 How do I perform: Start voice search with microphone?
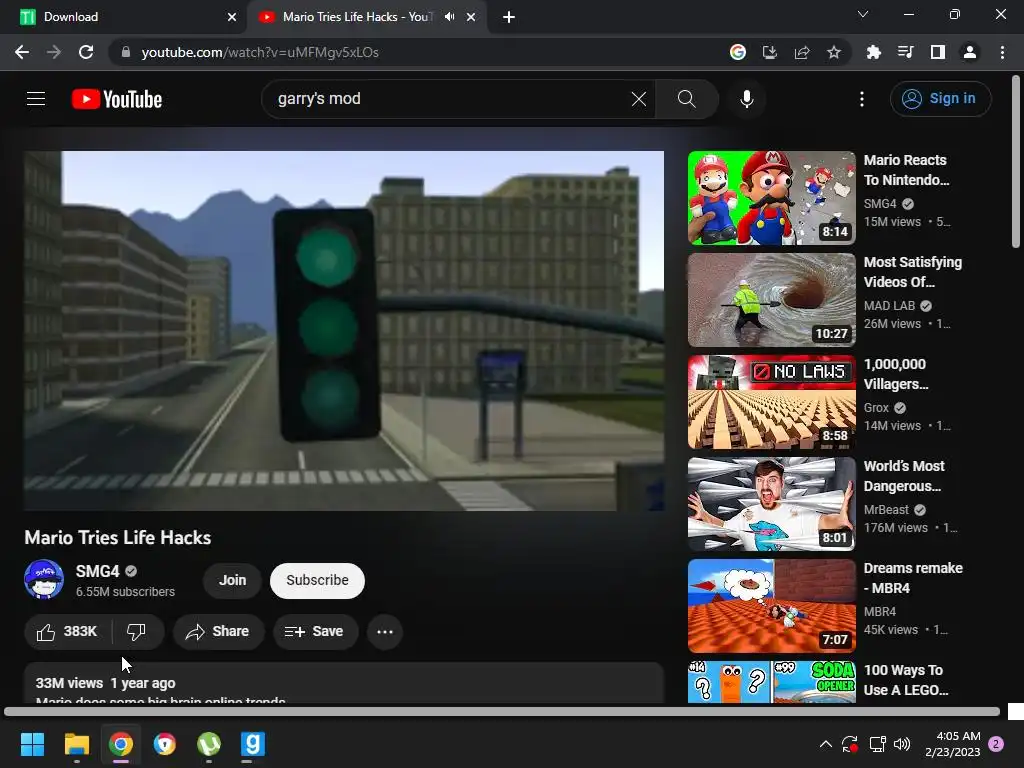tap(747, 99)
